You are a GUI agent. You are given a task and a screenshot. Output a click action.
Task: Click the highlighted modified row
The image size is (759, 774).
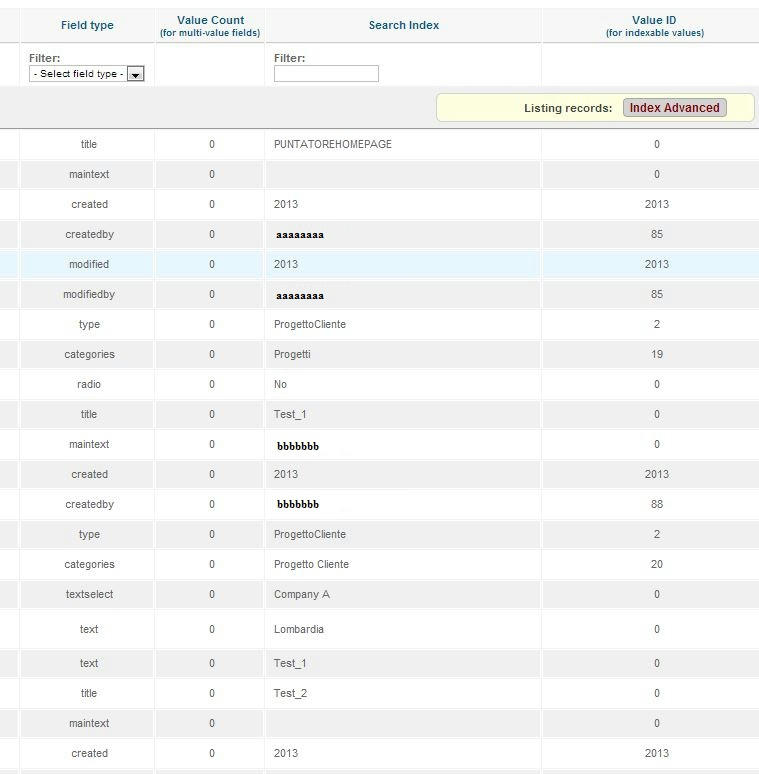tap(380, 264)
